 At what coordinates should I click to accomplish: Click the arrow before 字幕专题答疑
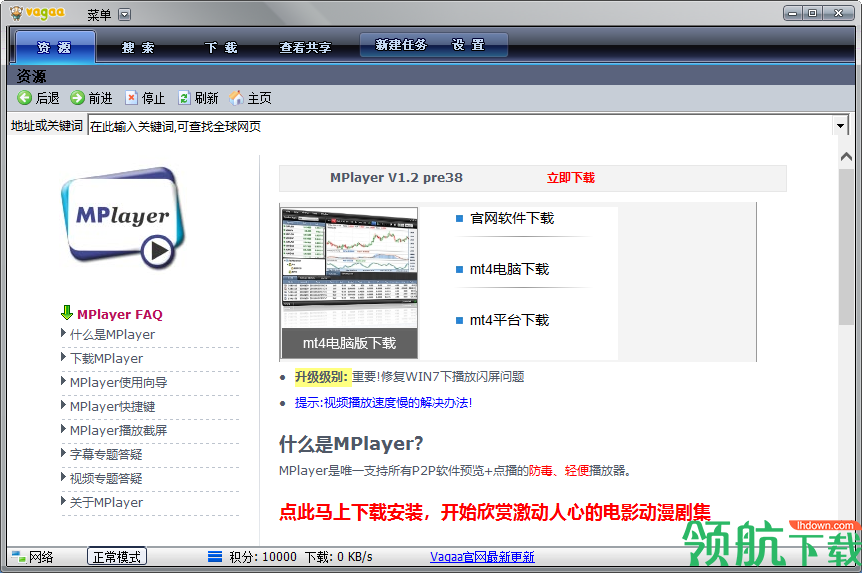[64, 453]
